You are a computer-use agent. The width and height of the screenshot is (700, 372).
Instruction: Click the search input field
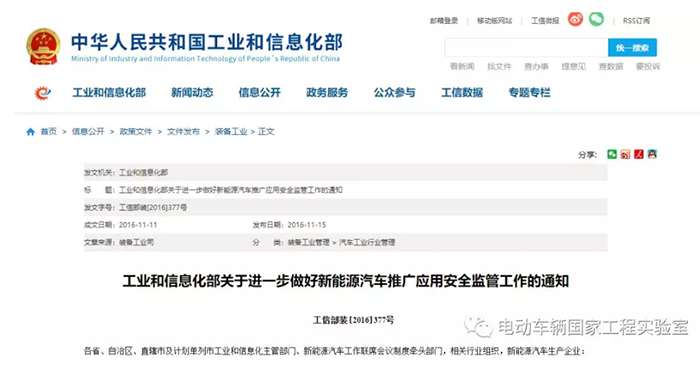tap(526, 47)
